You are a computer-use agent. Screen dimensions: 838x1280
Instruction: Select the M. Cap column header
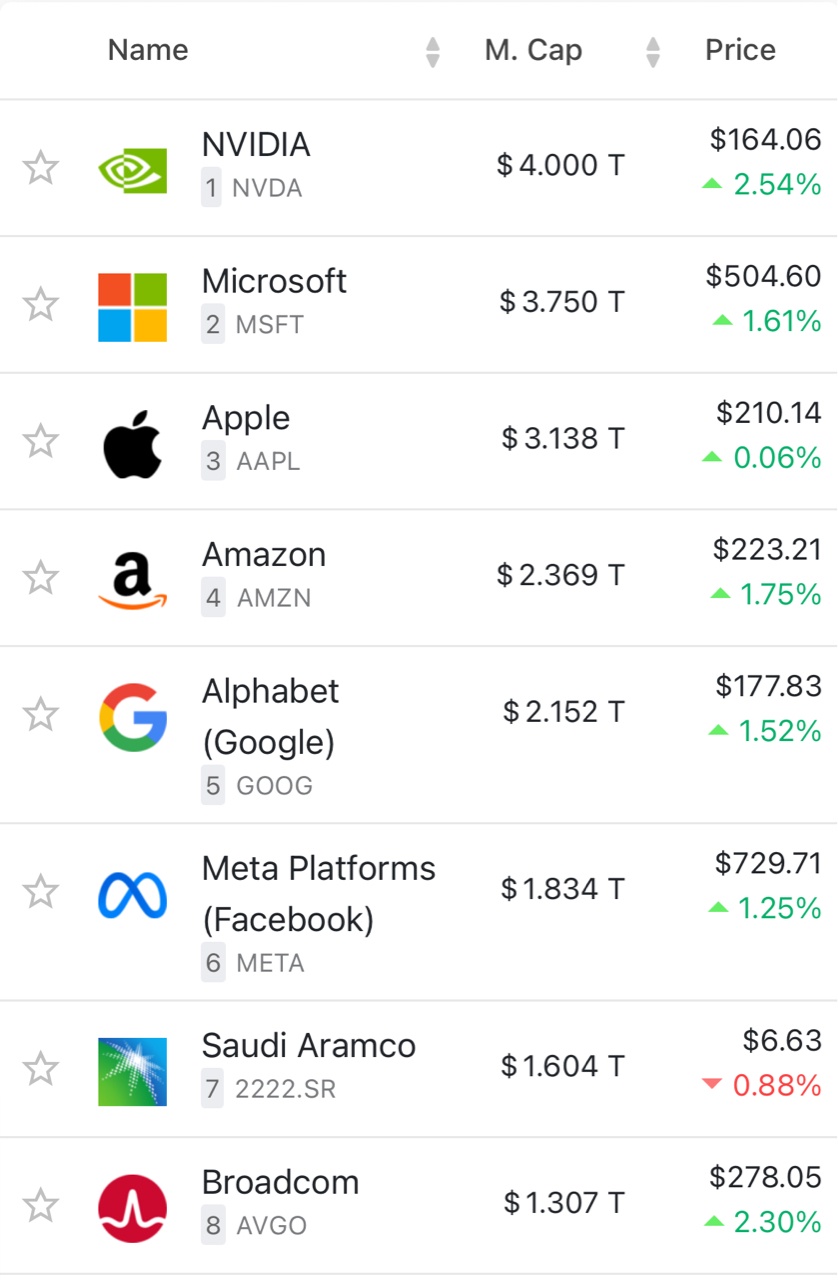pyautogui.click(x=533, y=50)
